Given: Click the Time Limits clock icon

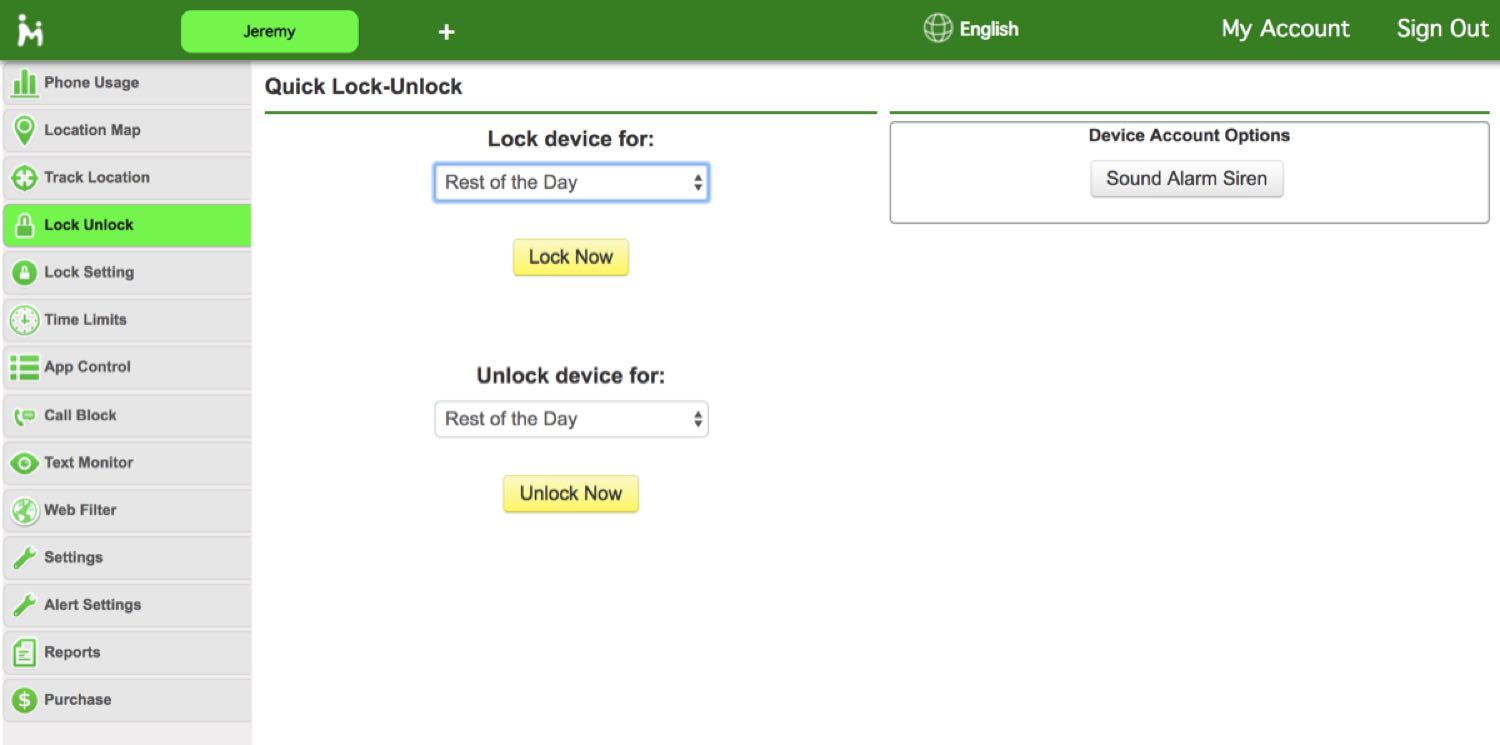Looking at the screenshot, I should [24, 320].
